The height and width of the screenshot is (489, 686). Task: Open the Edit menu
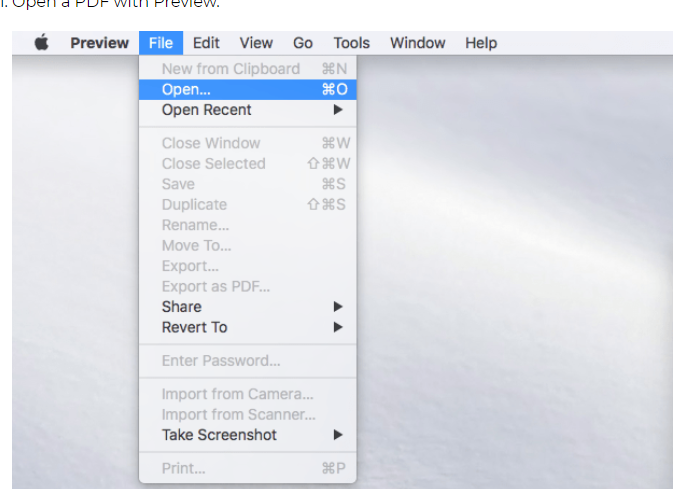206,43
